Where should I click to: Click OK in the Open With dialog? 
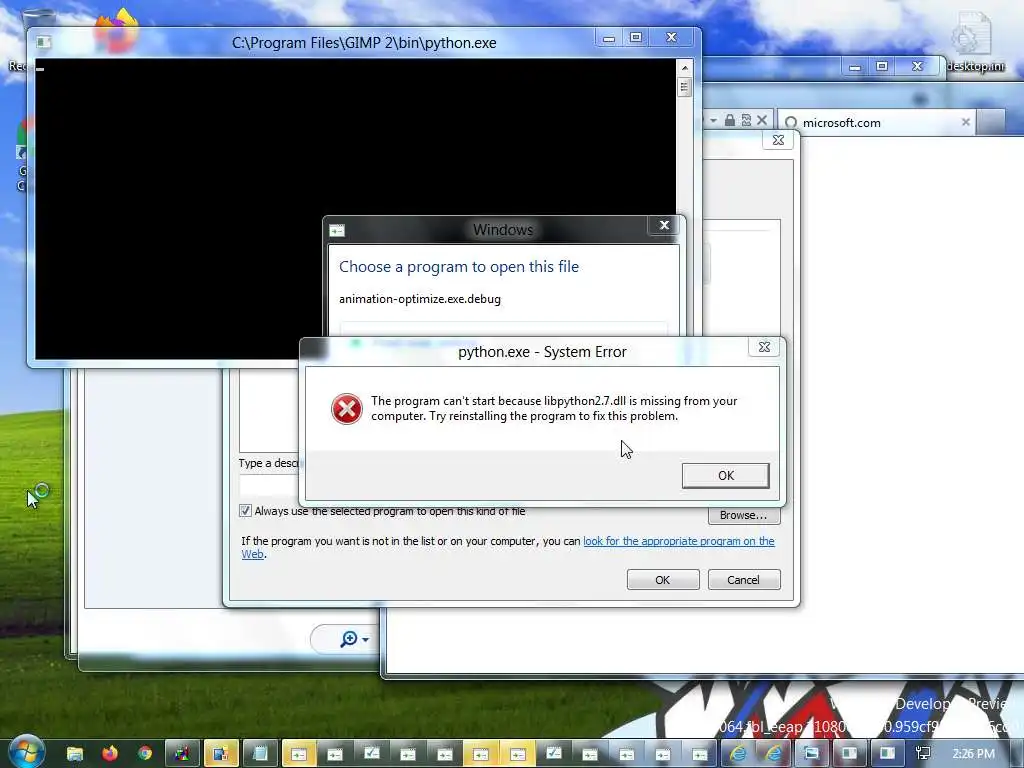click(663, 580)
